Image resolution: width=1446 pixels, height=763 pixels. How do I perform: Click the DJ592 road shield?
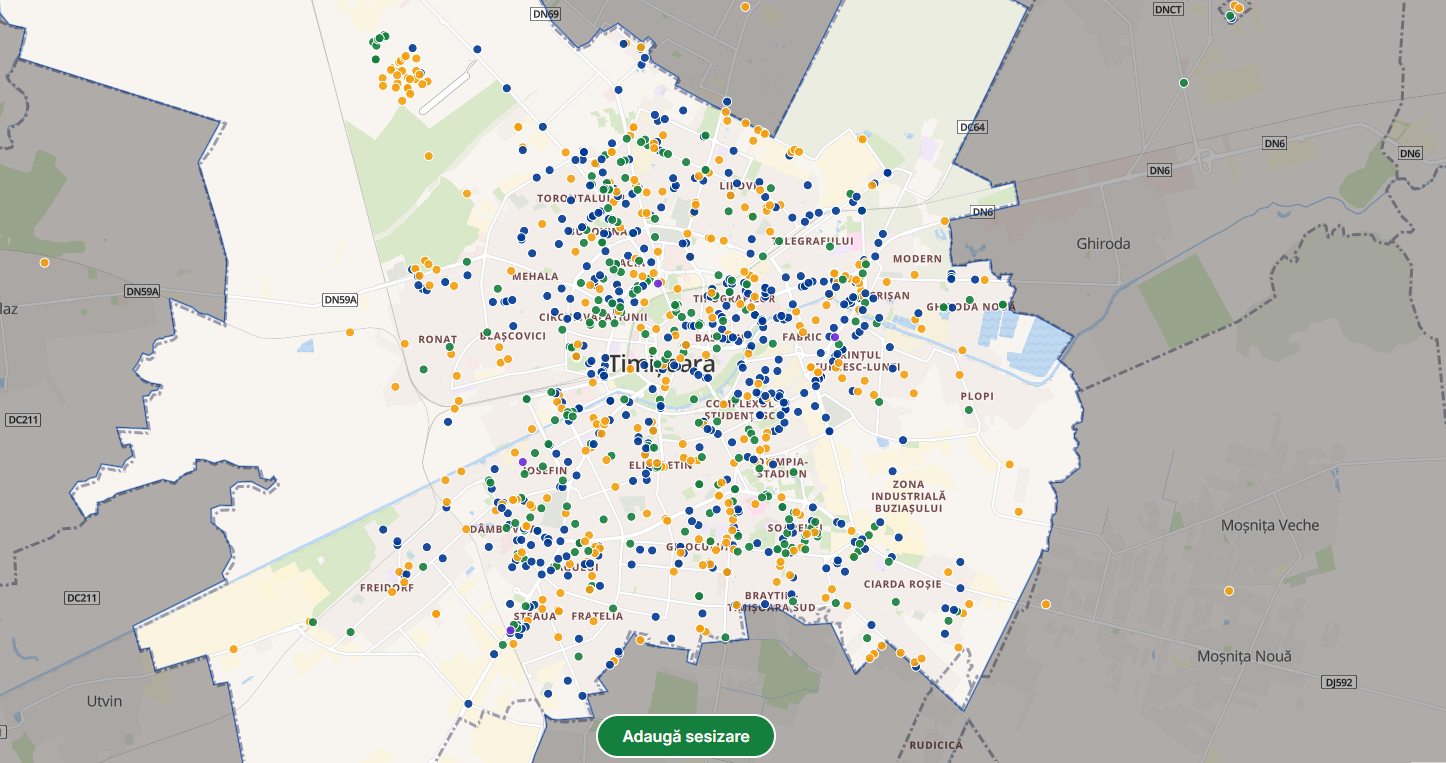pyautogui.click(x=1337, y=683)
